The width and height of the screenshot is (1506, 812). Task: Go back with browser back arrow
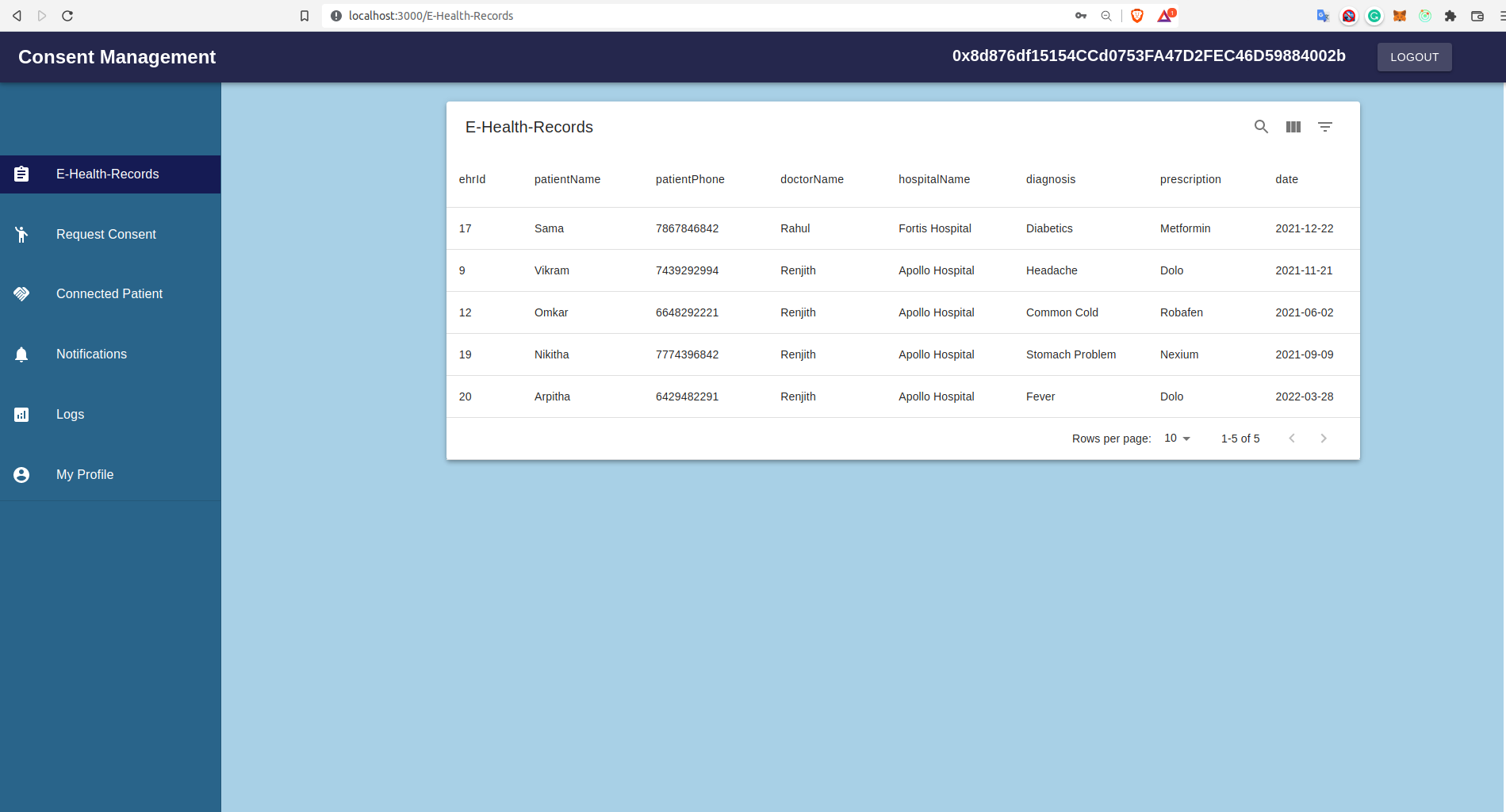(17, 16)
